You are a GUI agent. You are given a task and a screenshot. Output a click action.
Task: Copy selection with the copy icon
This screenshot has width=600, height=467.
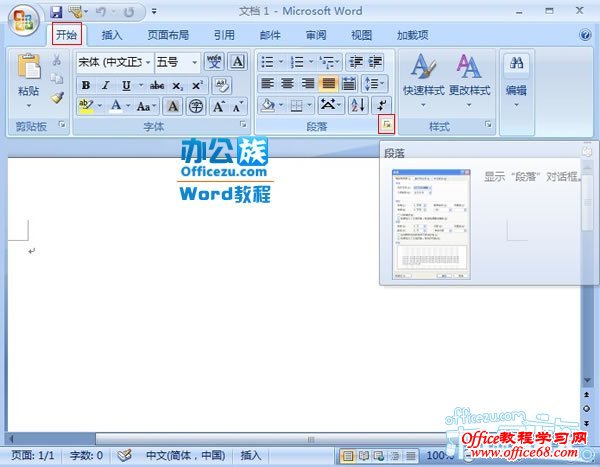click(x=57, y=78)
